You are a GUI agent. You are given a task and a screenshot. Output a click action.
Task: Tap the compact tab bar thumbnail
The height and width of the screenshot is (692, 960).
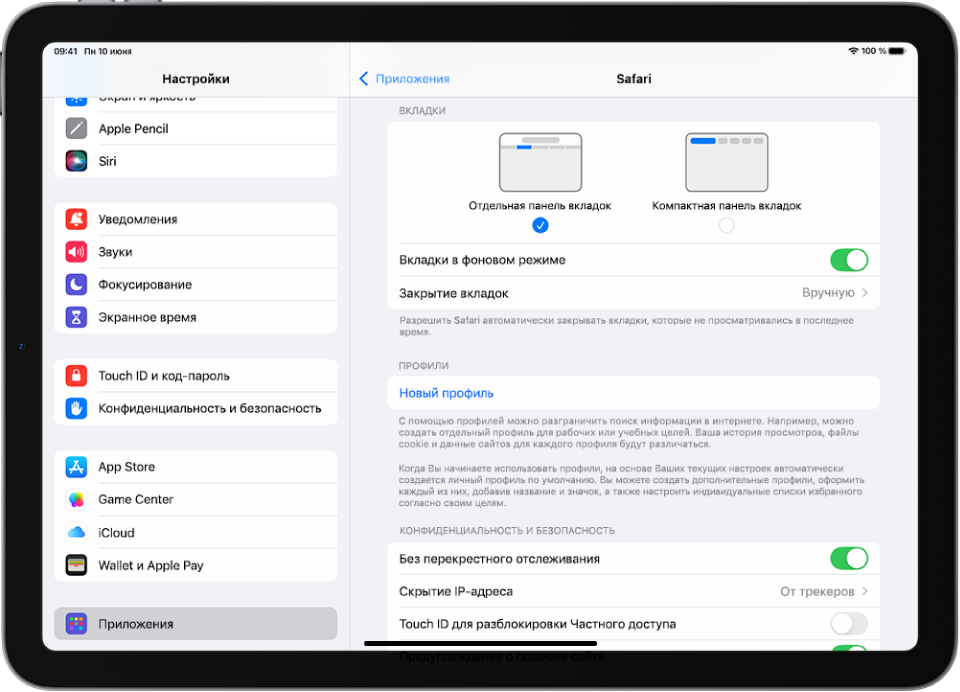[x=727, y=162]
